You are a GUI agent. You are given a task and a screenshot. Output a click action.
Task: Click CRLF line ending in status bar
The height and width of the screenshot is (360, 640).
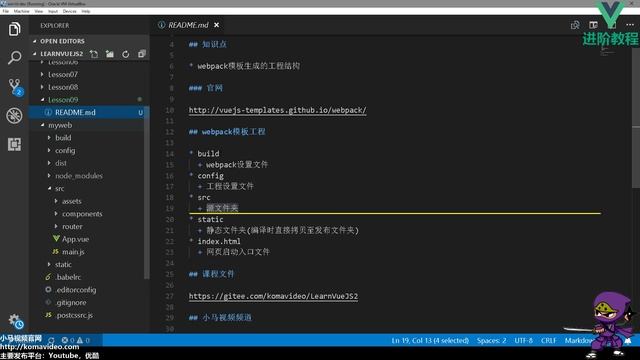549,340
